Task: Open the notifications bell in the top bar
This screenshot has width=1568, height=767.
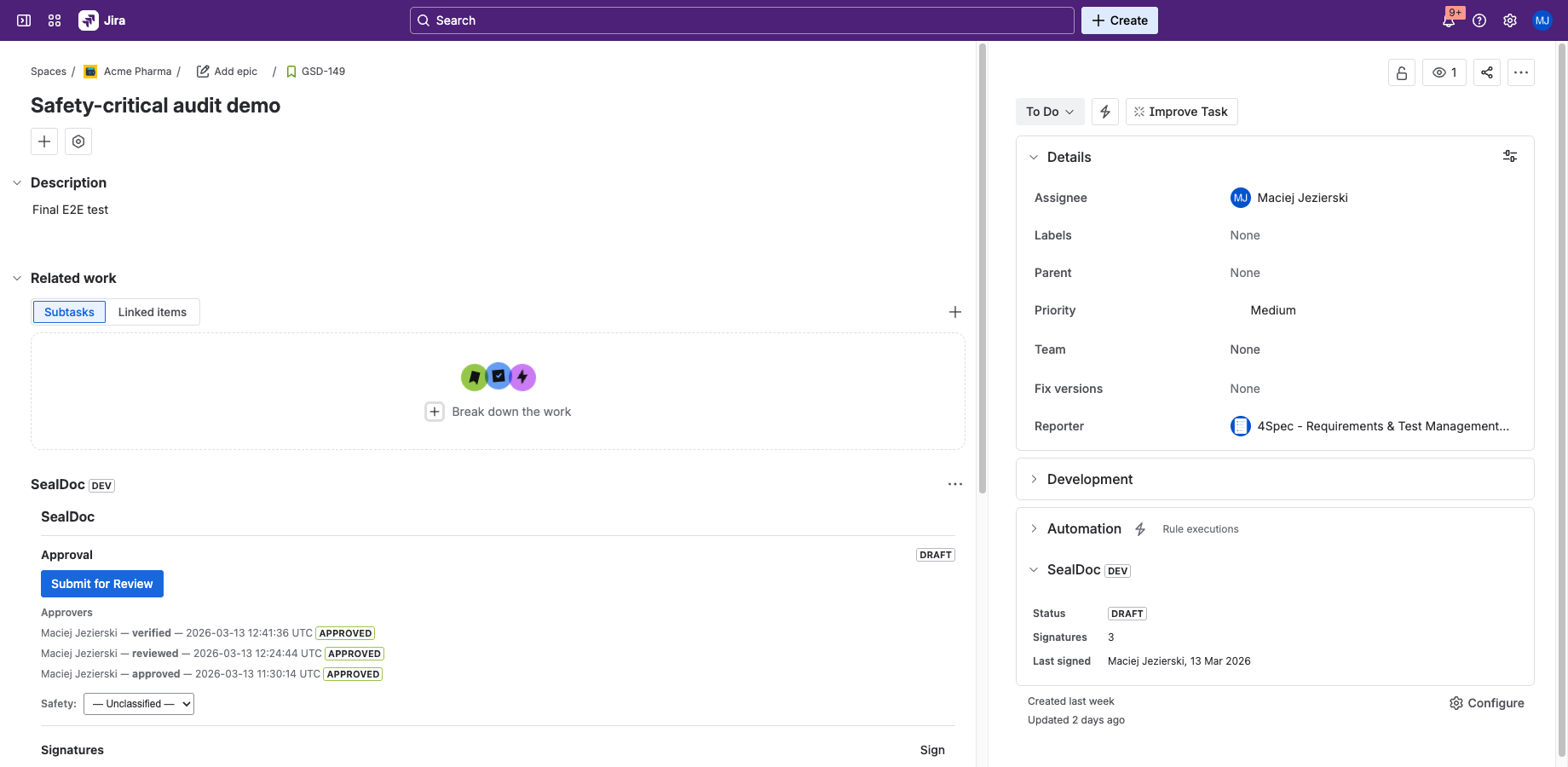Action: pos(1450,20)
